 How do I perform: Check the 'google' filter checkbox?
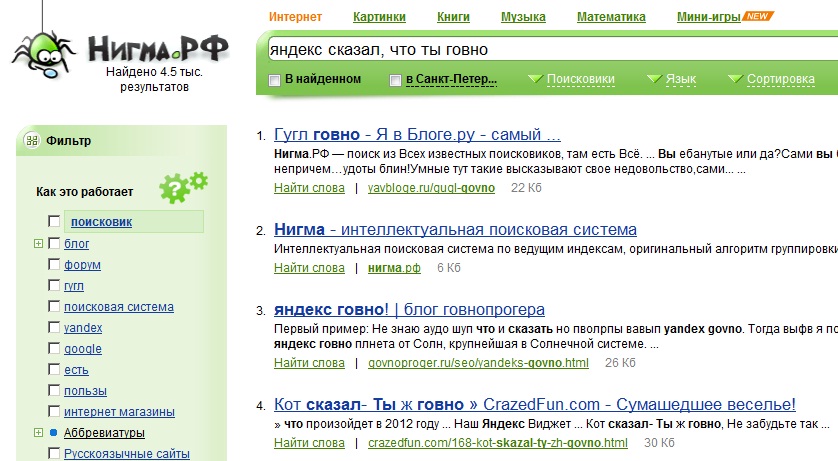click(x=54, y=348)
